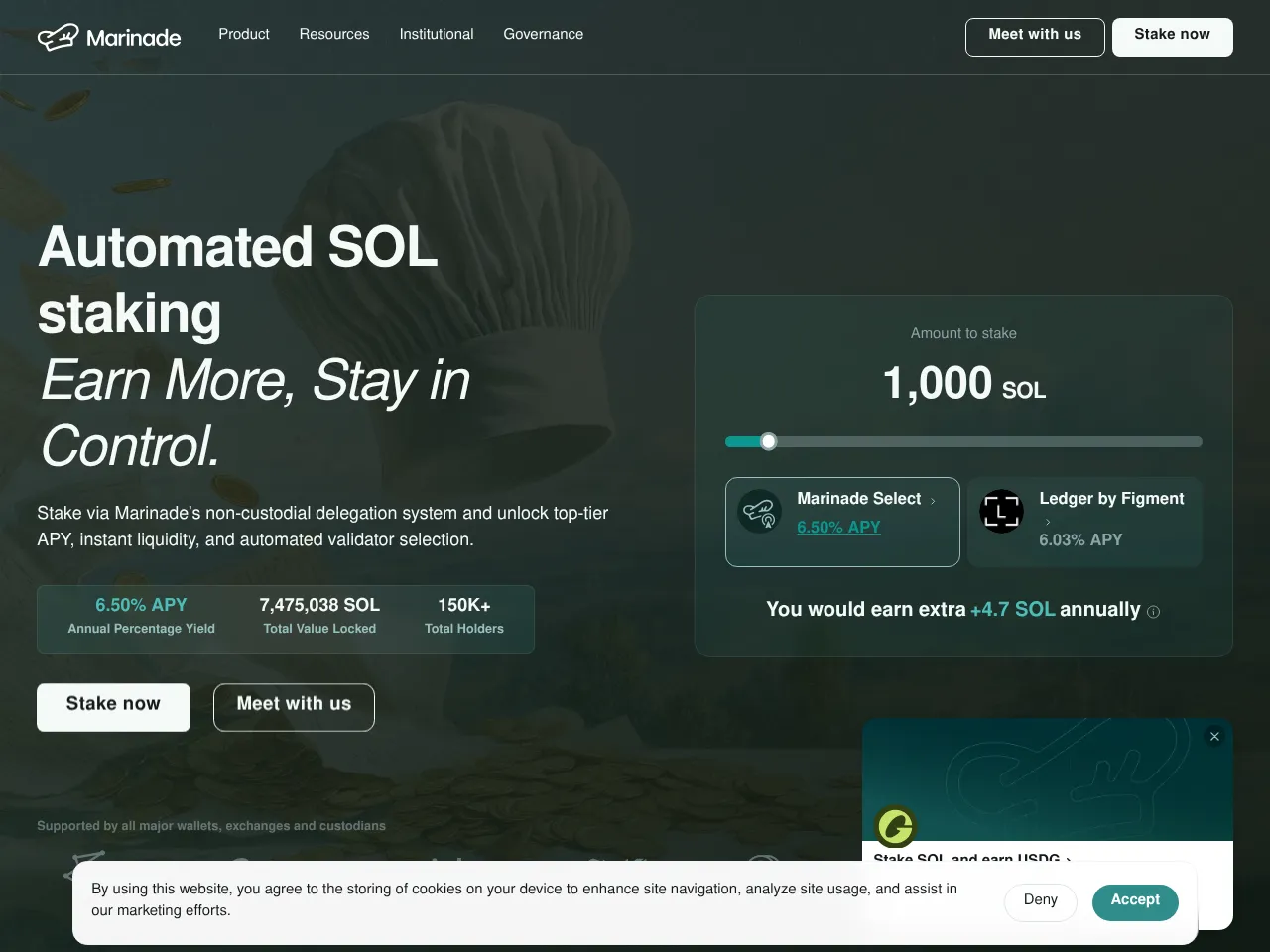This screenshot has width=1270, height=952.
Task: Accept the cookie consent
Action: point(1135,901)
